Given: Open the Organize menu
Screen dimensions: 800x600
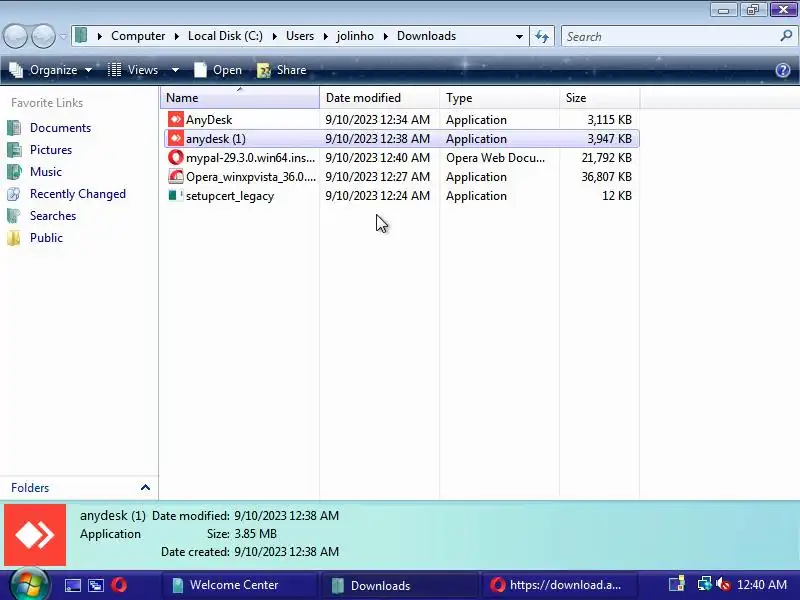Looking at the screenshot, I should pyautogui.click(x=51, y=70).
